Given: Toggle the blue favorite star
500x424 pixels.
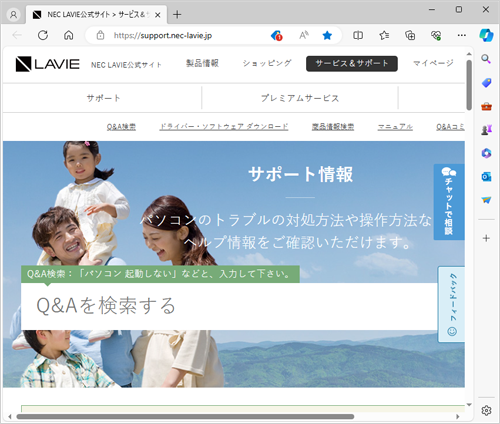Looking at the screenshot, I should tap(327, 35).
